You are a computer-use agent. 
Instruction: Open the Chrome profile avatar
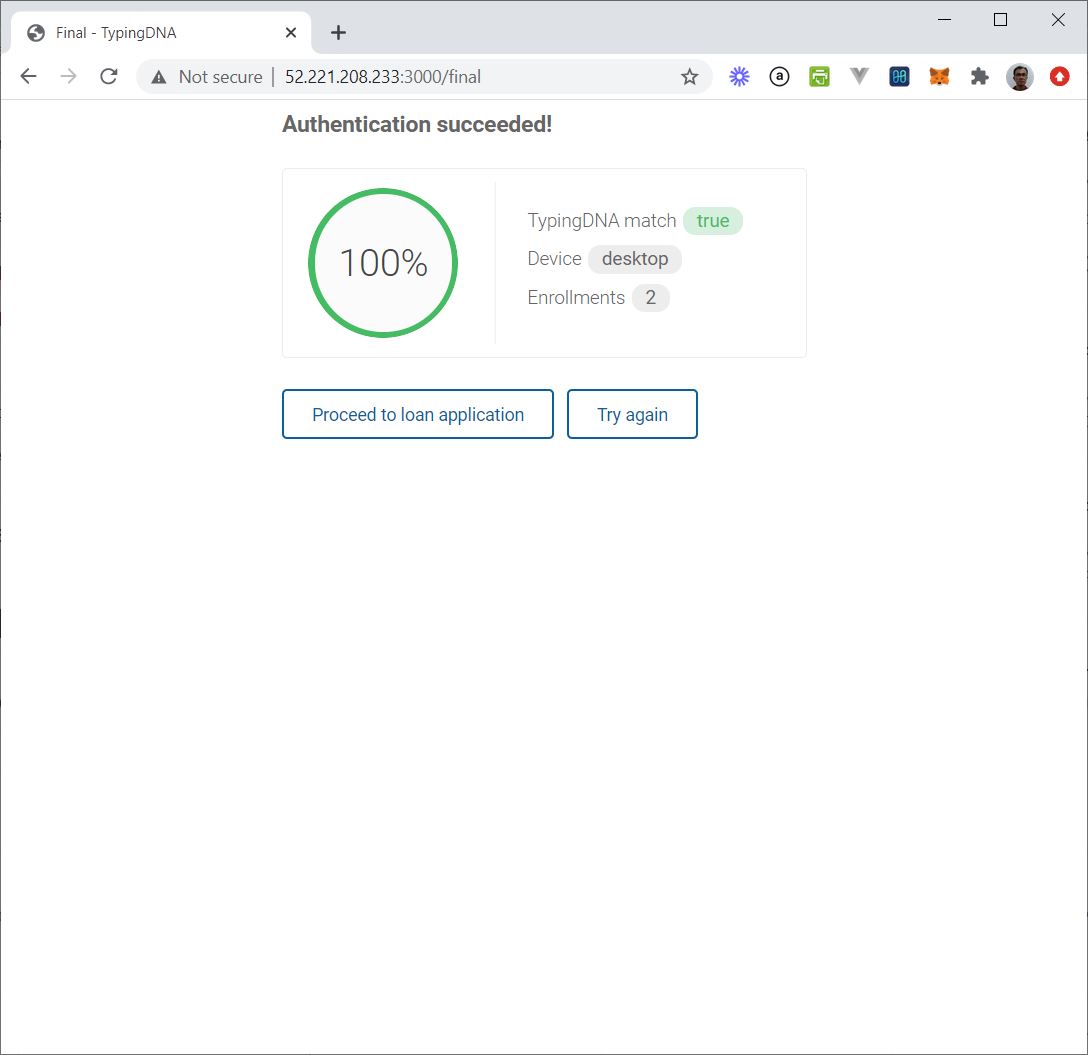click(x=1019, y=76)
